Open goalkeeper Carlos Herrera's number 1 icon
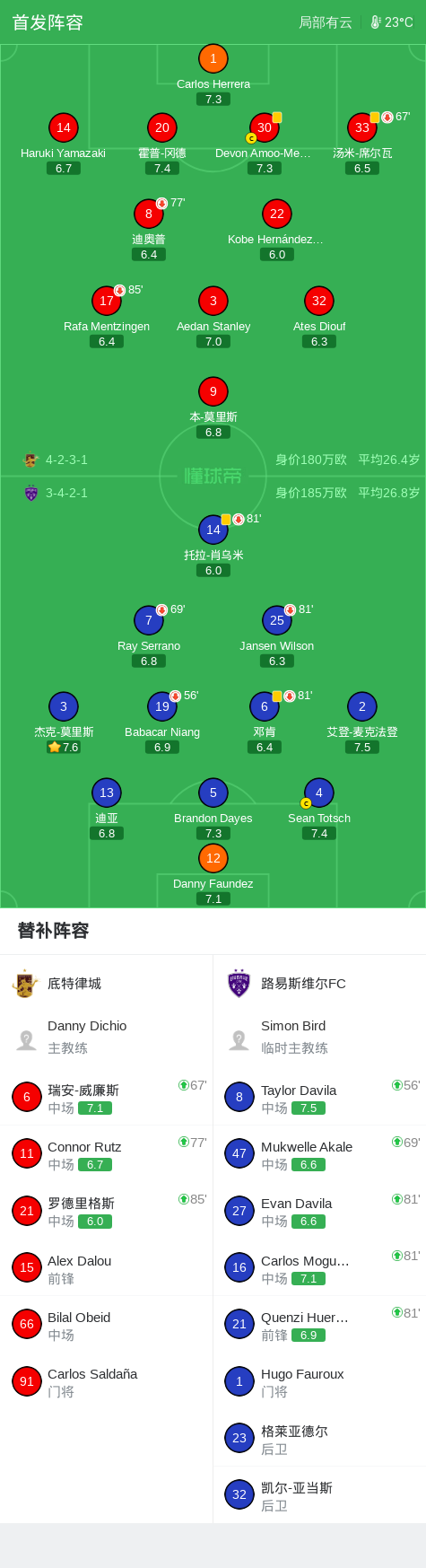Image resolution: width=426 pixels, height=1568 pixels. click(x=213, y=58)
